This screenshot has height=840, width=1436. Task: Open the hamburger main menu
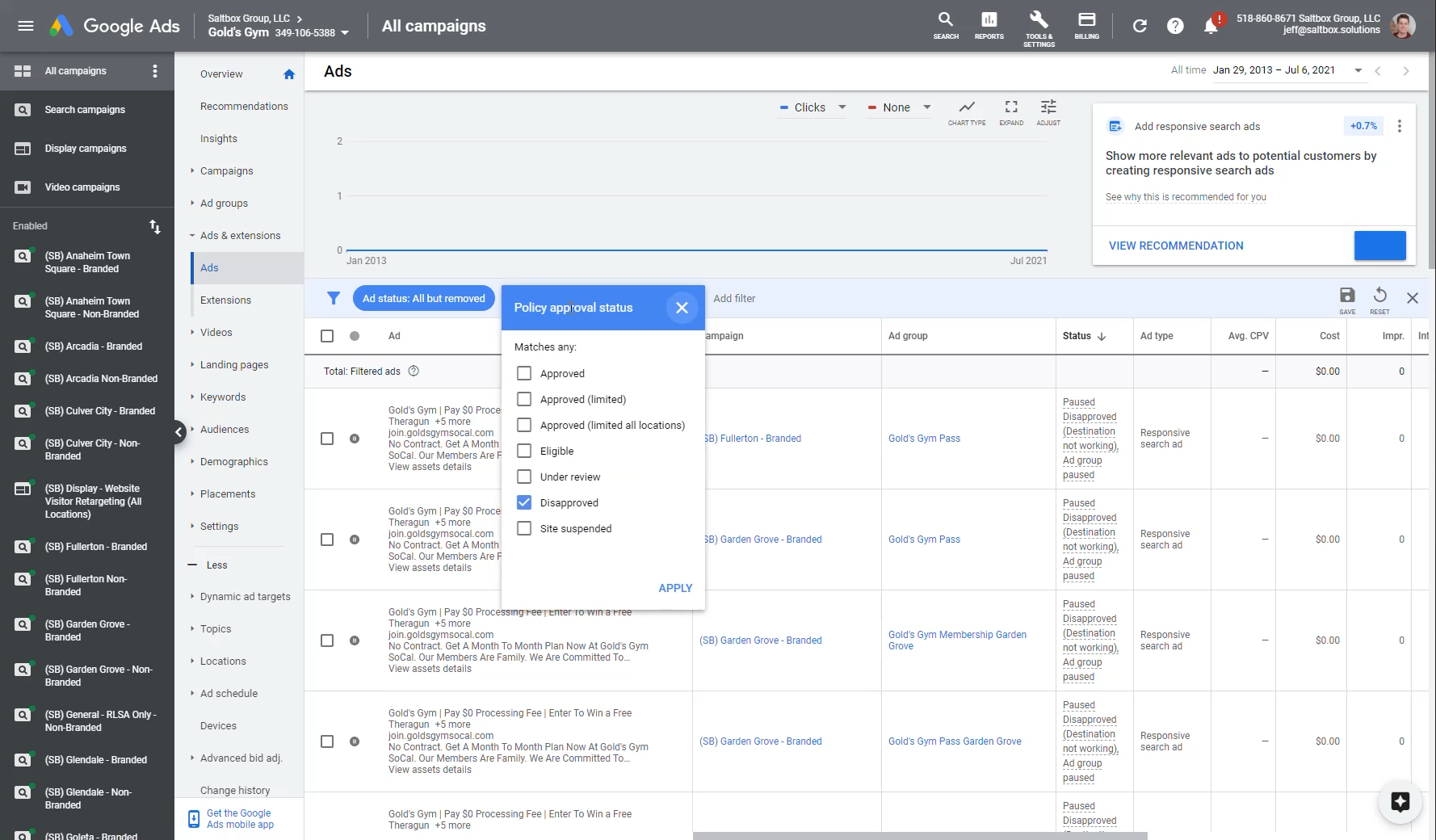pyautogui.click(x=26, y=26)
